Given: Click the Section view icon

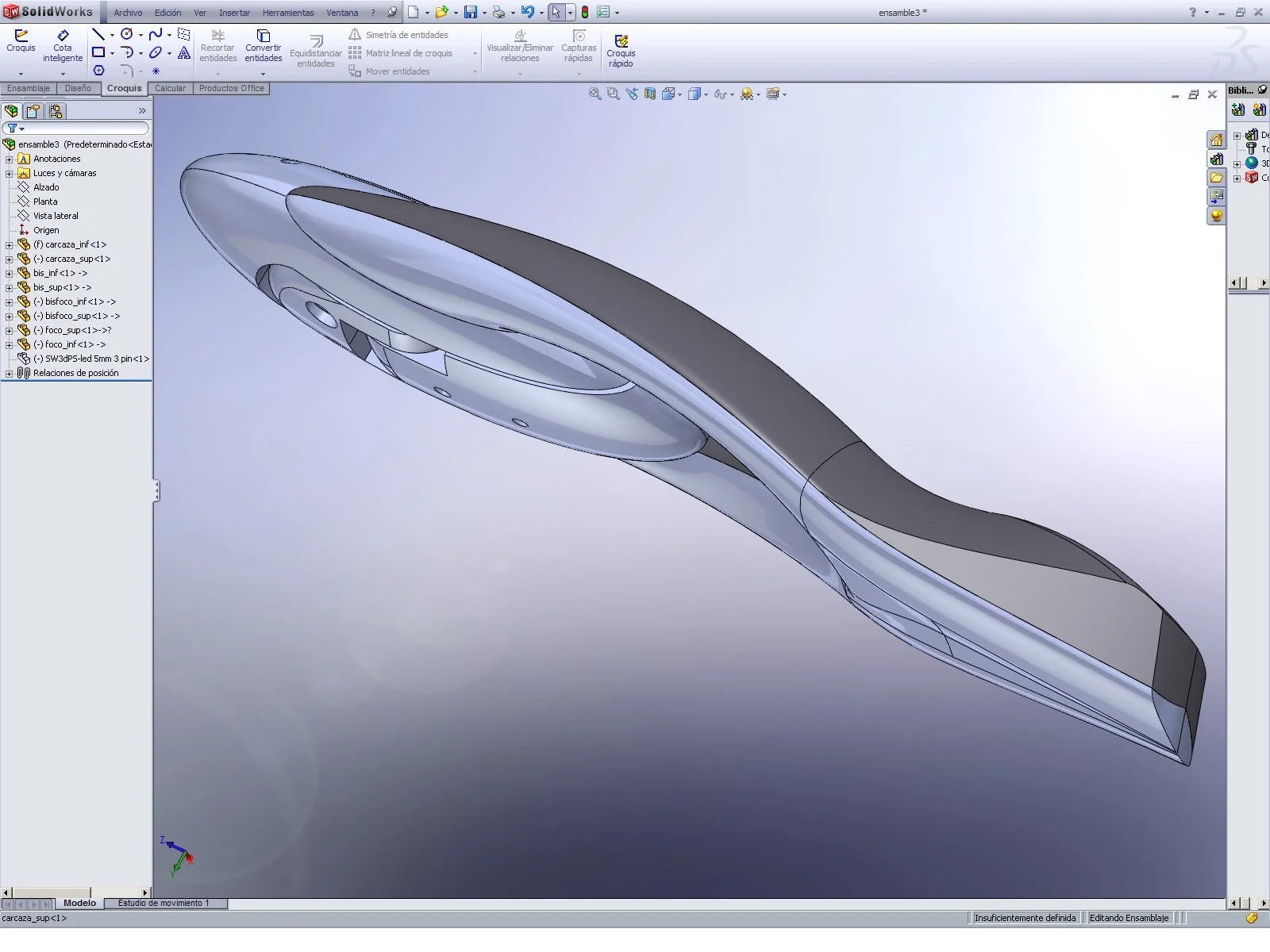Looking at the screenshot, I should [650, 94].
